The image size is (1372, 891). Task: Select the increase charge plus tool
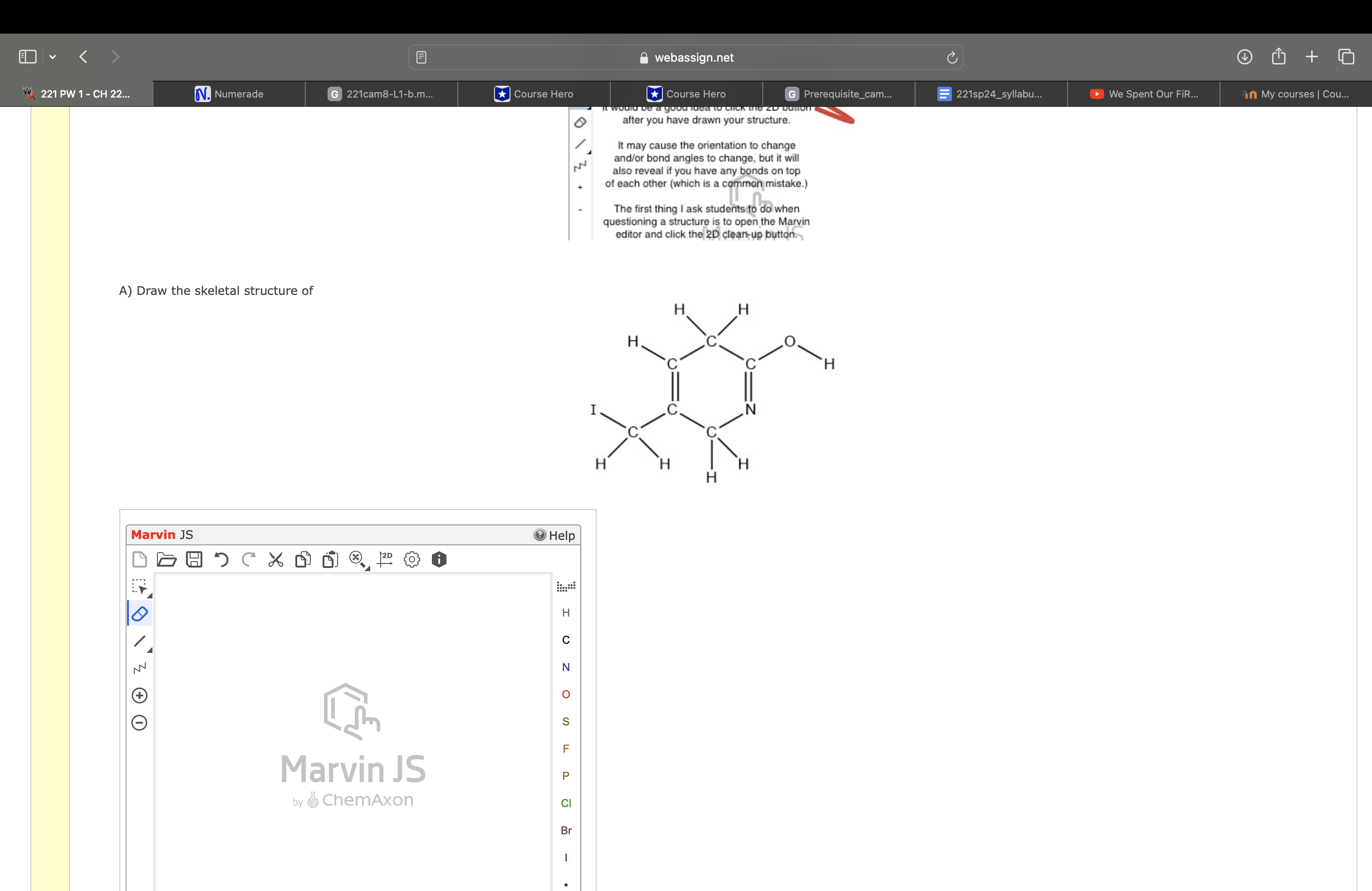click(139, 695)
